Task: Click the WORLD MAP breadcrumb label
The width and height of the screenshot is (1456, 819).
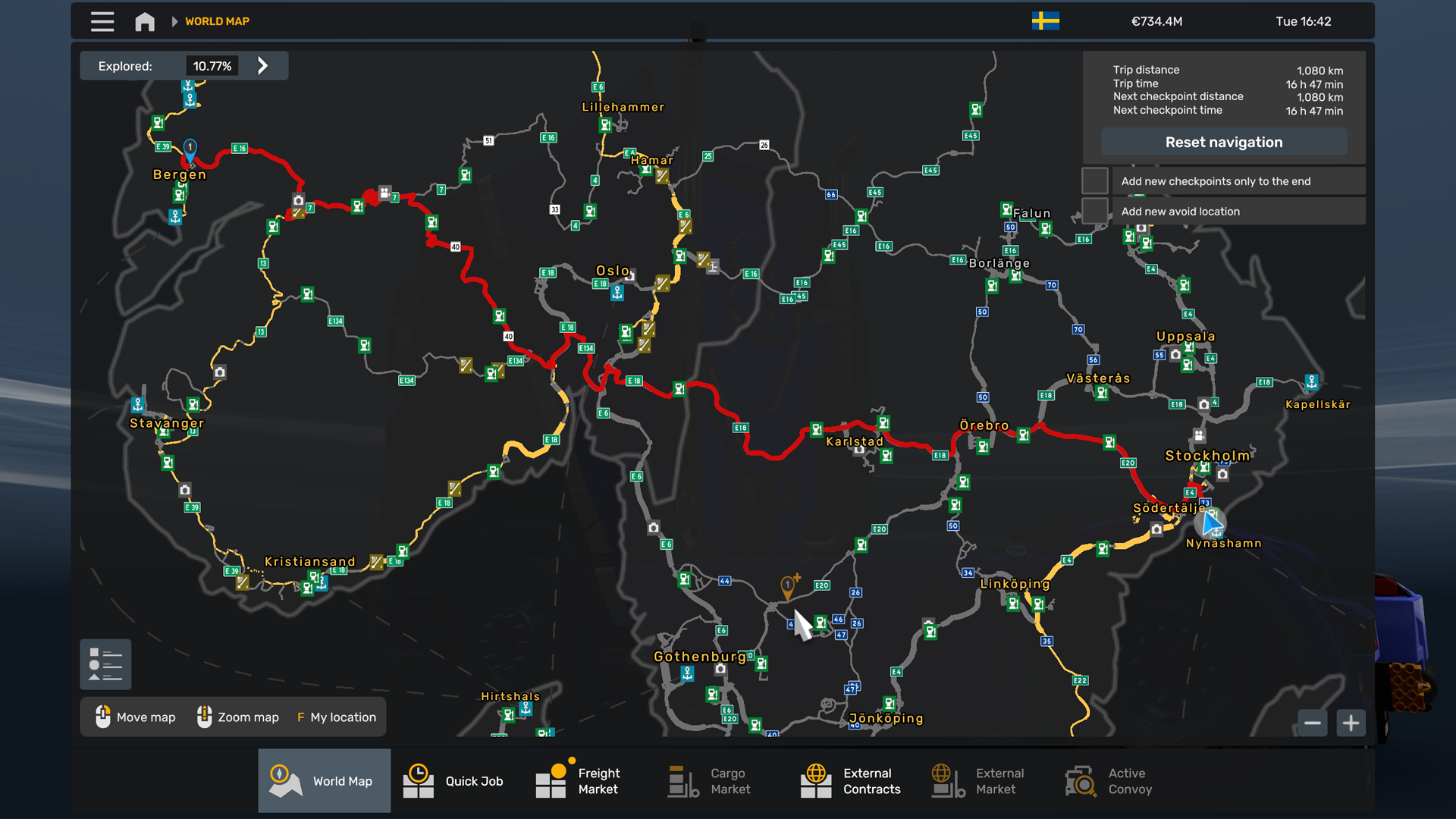Action: tap(217, 21)
